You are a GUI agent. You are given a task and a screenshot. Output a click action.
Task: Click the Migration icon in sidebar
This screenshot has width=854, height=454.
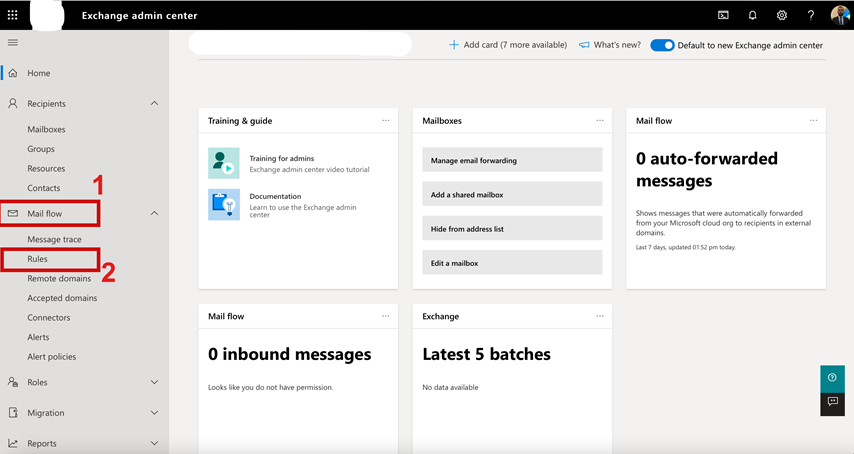(13, 413)
